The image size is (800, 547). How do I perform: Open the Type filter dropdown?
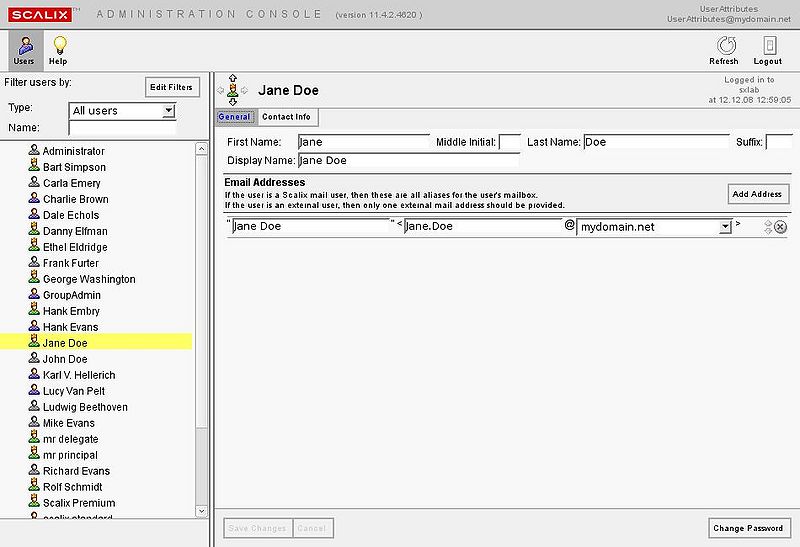click(x=168, y=111)
